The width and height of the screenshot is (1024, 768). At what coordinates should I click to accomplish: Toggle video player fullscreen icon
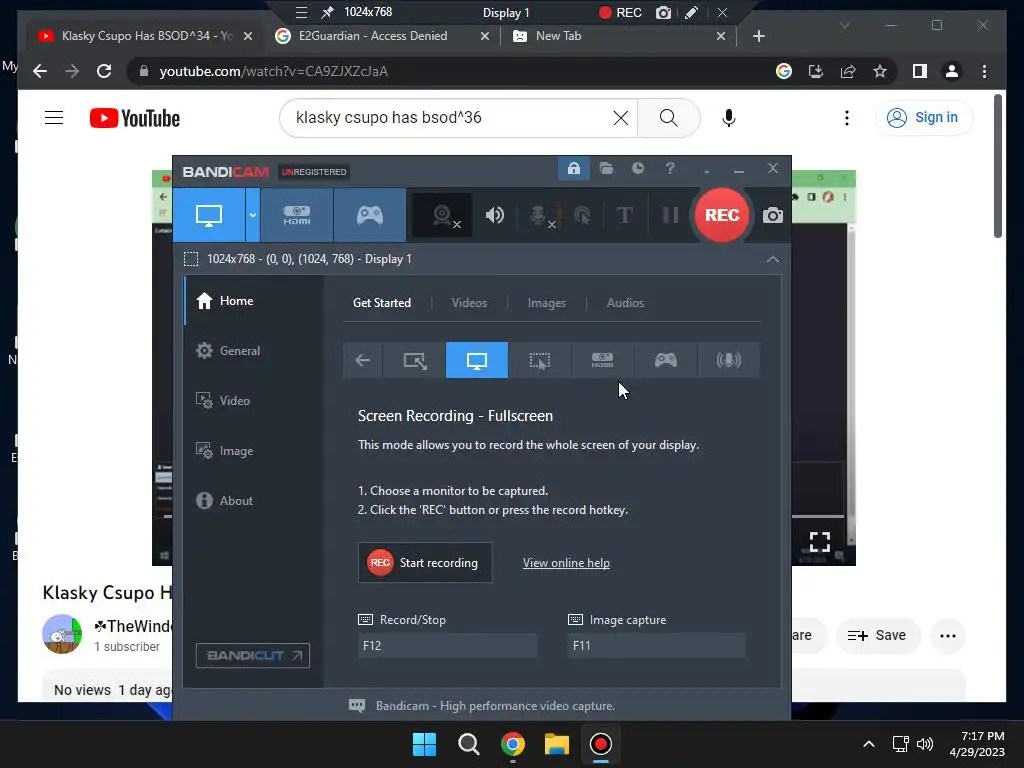pos(820,541)
